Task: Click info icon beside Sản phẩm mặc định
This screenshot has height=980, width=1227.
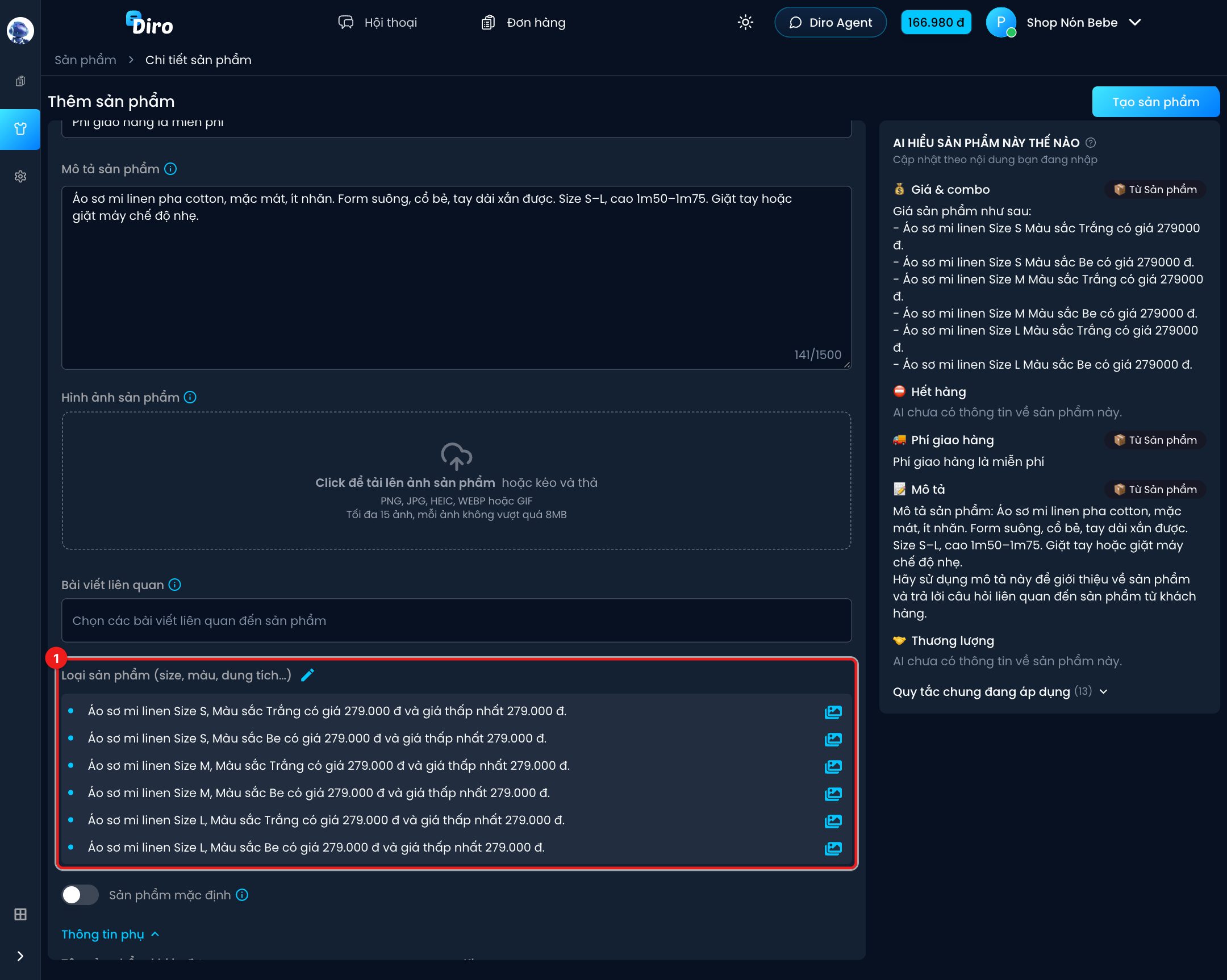Action: pyautogui.click(x=242, y=895)
